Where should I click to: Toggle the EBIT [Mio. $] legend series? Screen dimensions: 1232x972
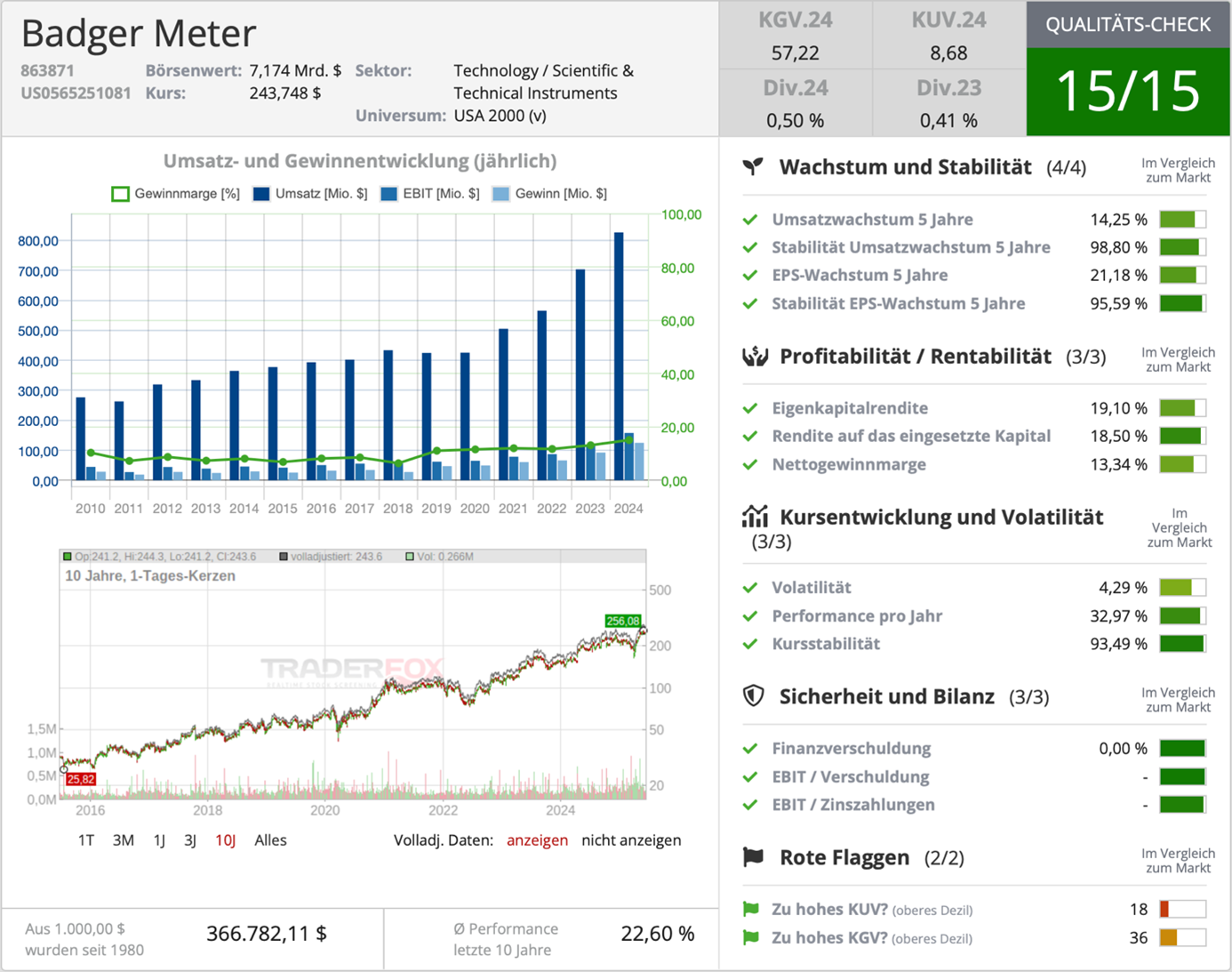pos(430,194)
